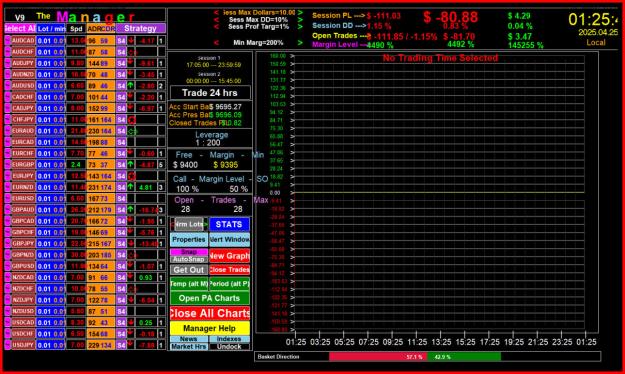Click the red down arrow in CADCHF row
This screenshot has height=374, width=625.
click(131, 97)
